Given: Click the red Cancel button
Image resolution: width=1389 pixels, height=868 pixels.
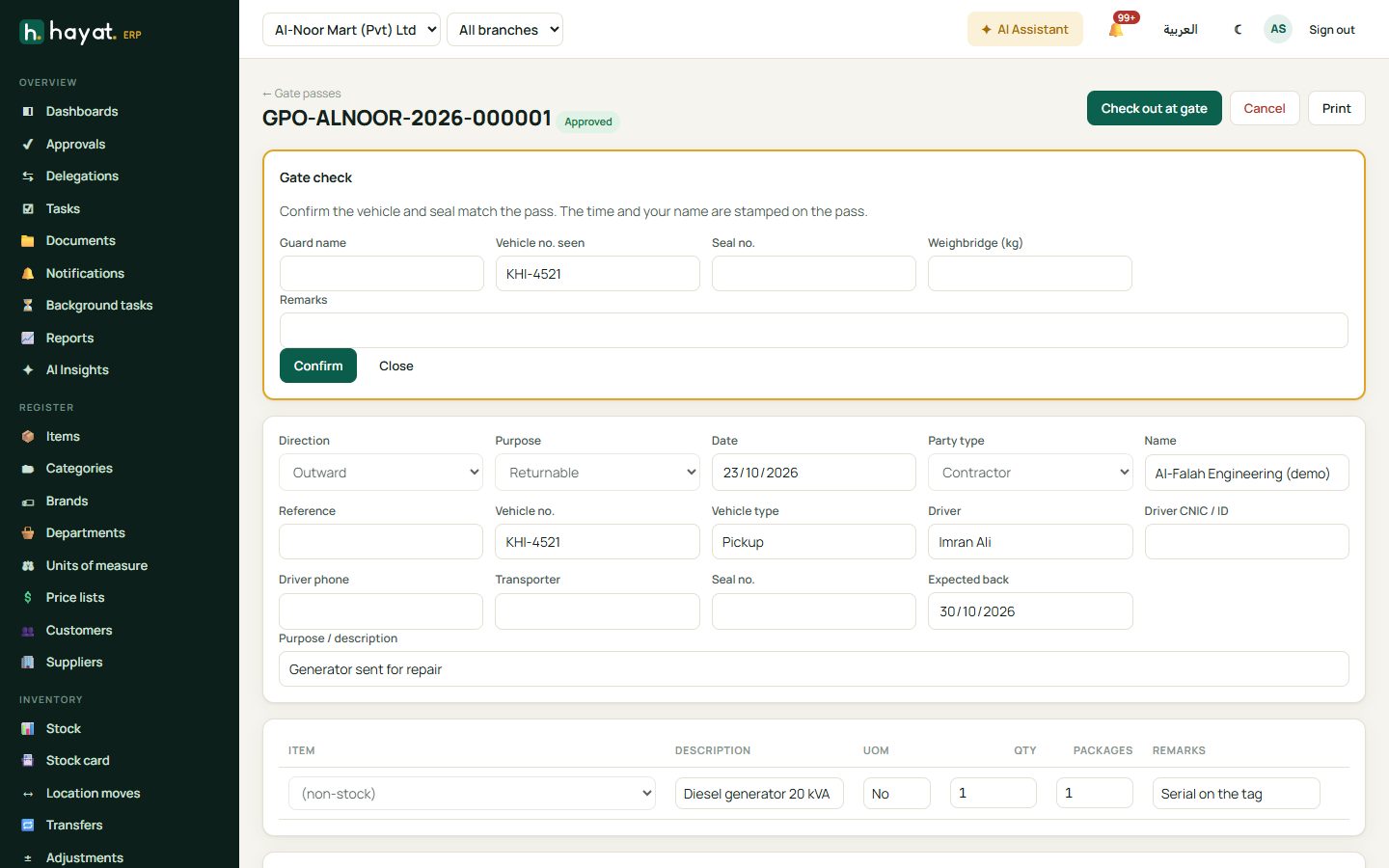Looking at the screenshot, I should (x=1265, y=108).
